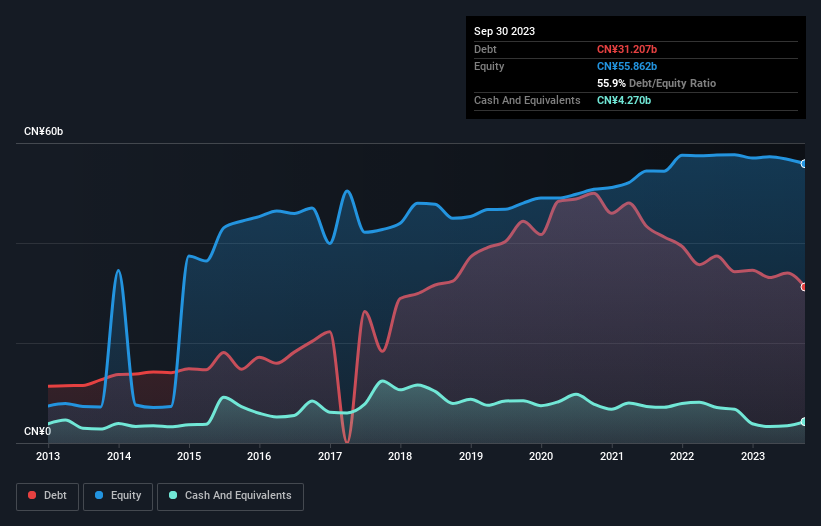Screen dimensions: 821x526
Task: Click the 2016 x-axis label
Action: tap(259, 456)
